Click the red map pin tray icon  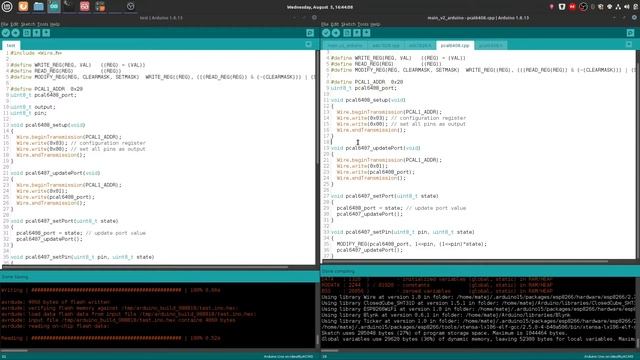coord(551,7)
